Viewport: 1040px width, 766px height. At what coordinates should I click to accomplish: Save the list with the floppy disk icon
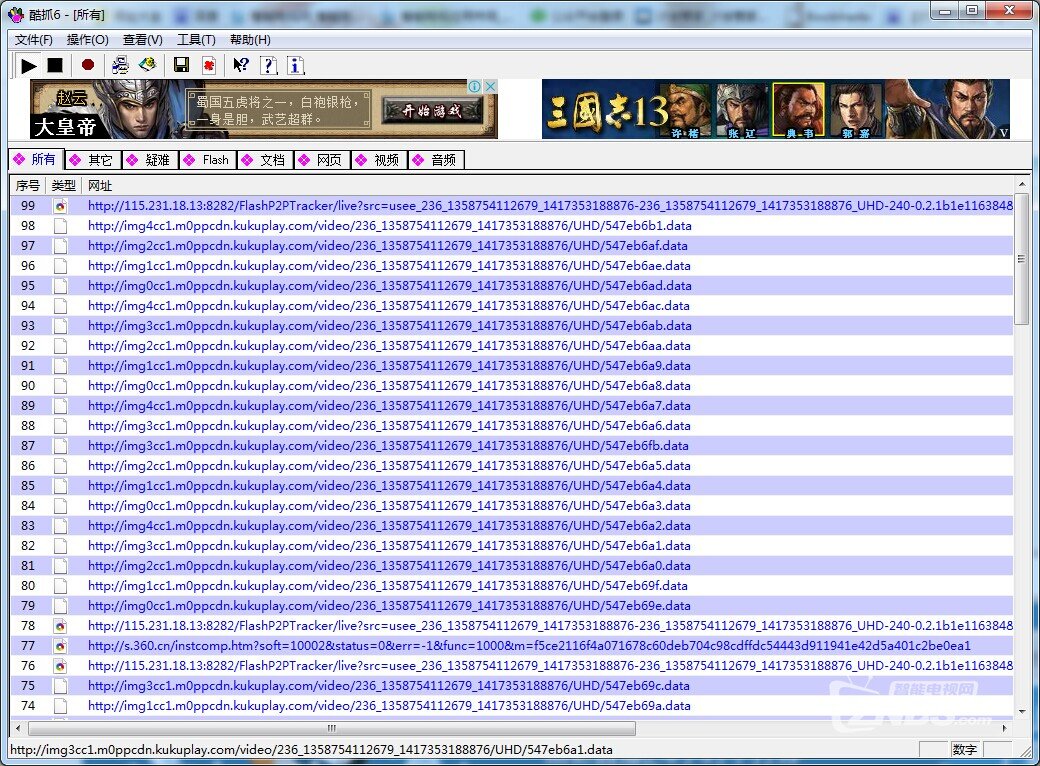pyautogui.click(x=181, y=65)
